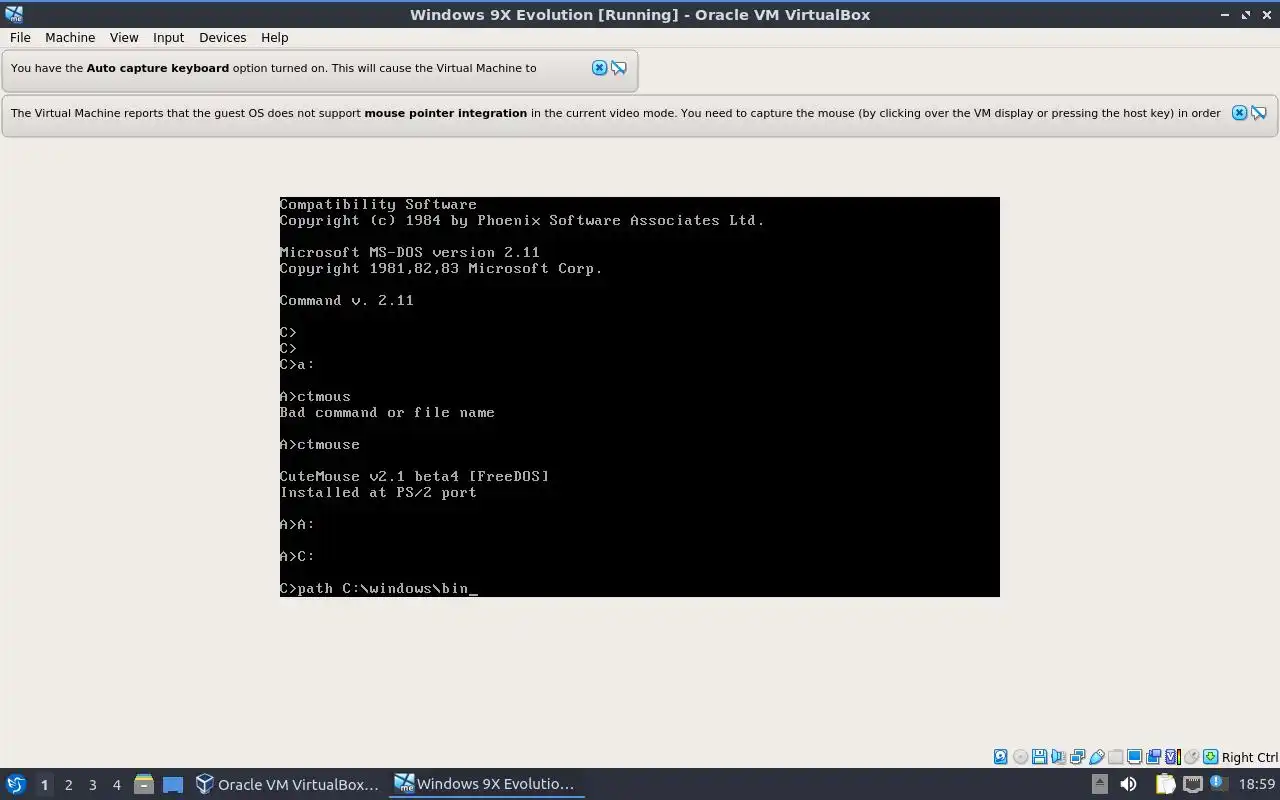Click inside the MS-DOS guest display
Image resolution: width=1280 pixels, height=800 pixels.
tap(640, 397)
